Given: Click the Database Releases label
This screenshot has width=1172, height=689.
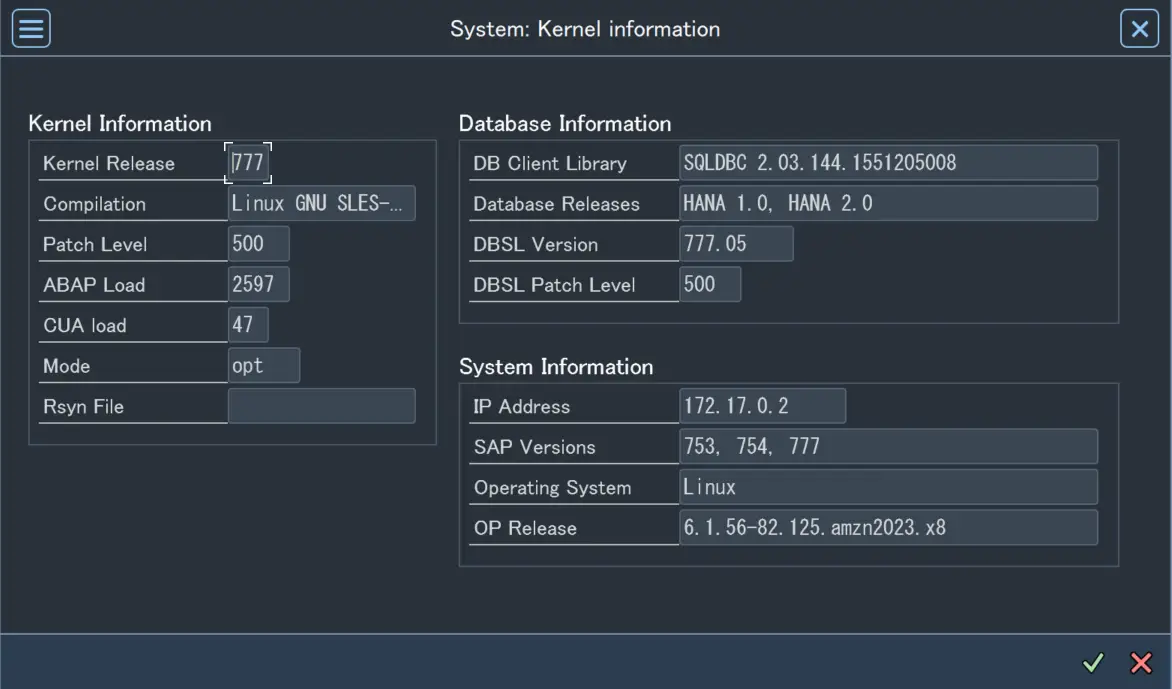Looking at the screenshot, I should [x=557, y=204].
